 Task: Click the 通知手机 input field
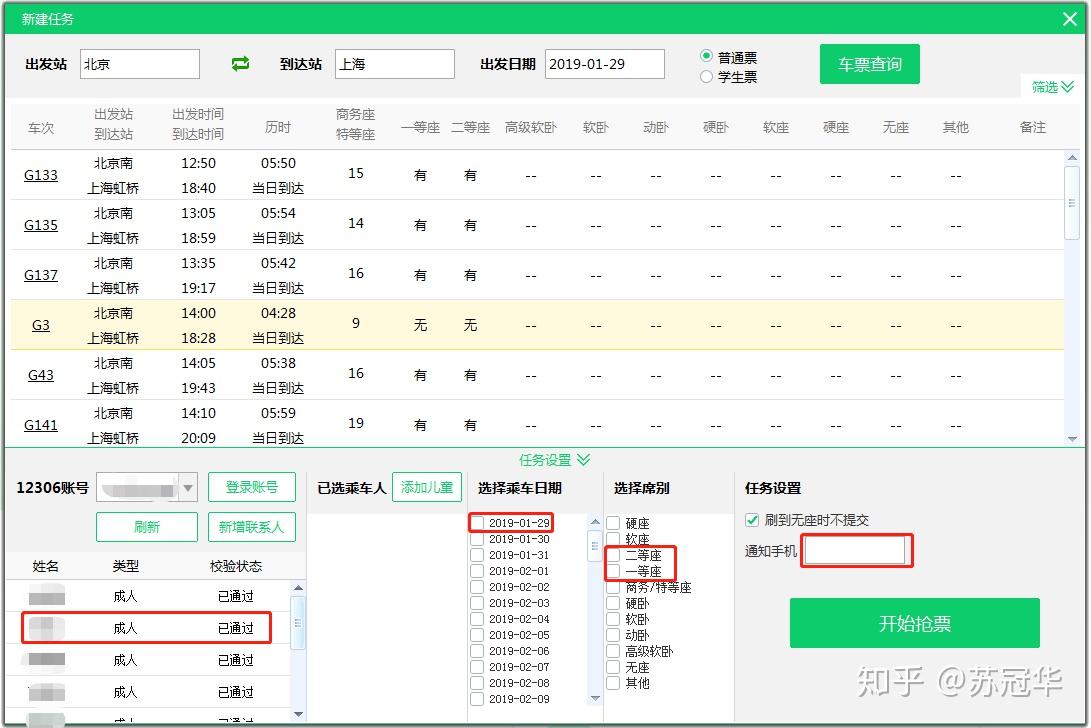click(855, 551)
